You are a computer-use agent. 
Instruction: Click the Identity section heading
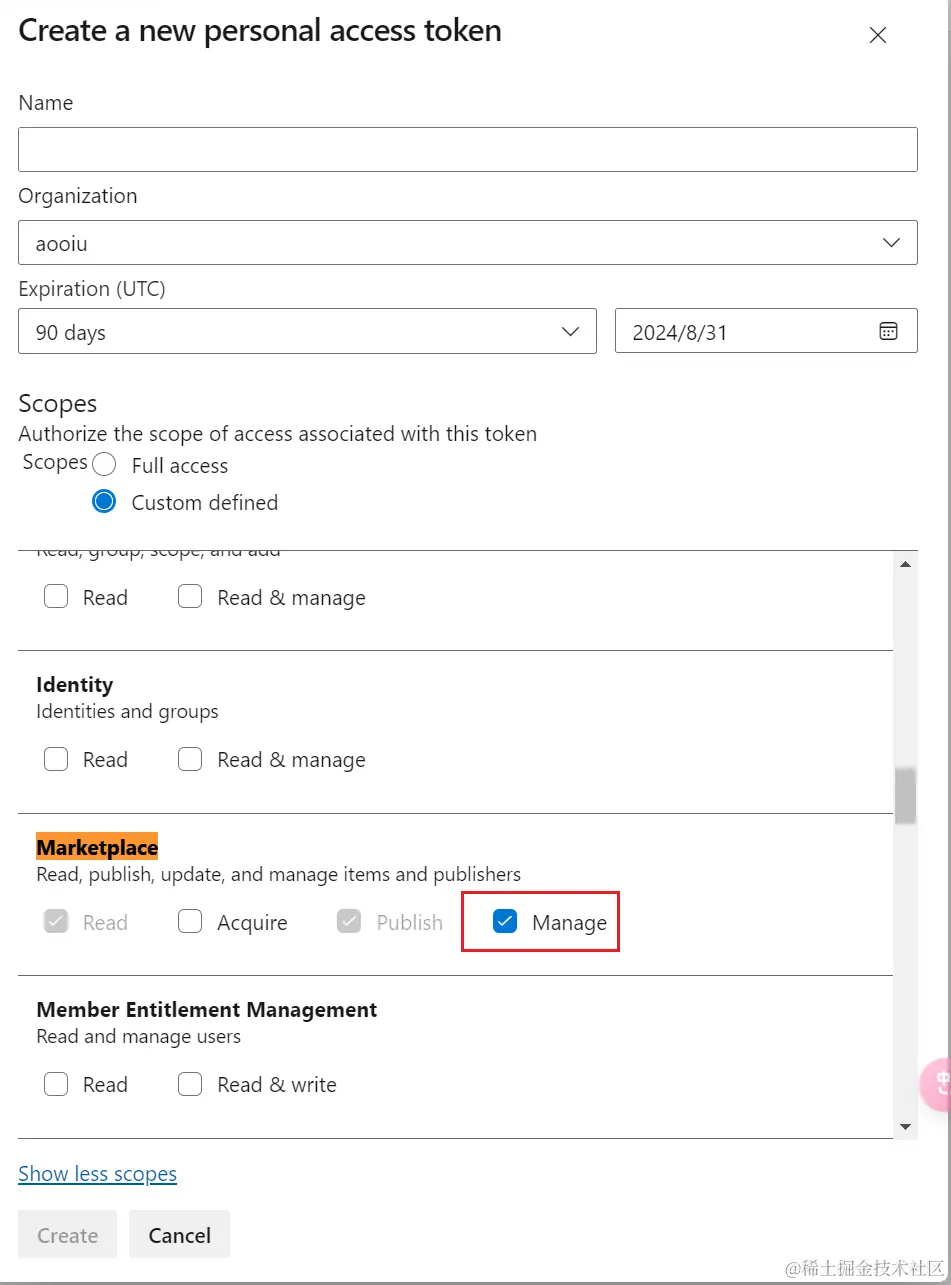coord(75,685)
